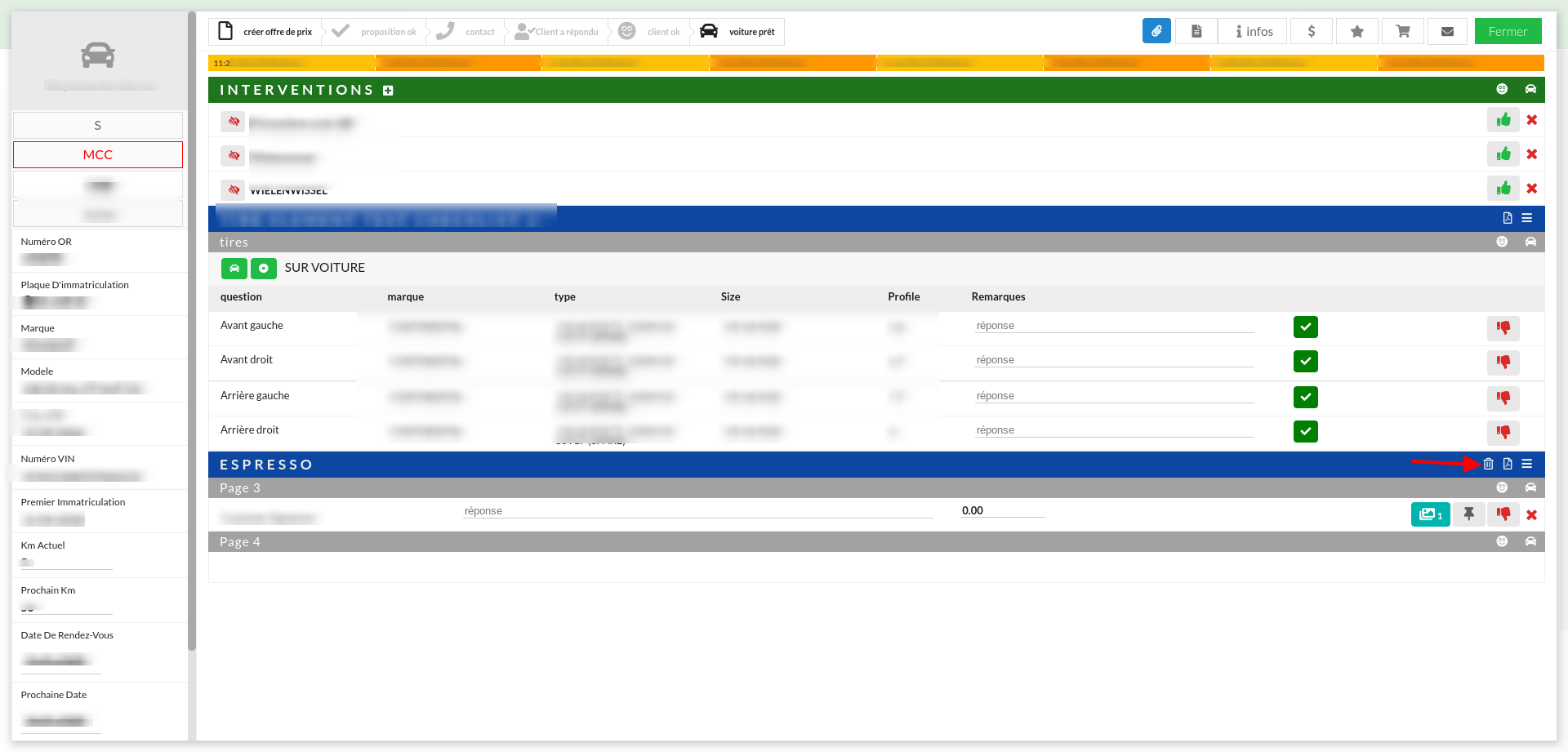Delete first intervention with red X
The height and width of the screenshot is (752, 1568).
pyautogui.click(x=1532, y=120)
